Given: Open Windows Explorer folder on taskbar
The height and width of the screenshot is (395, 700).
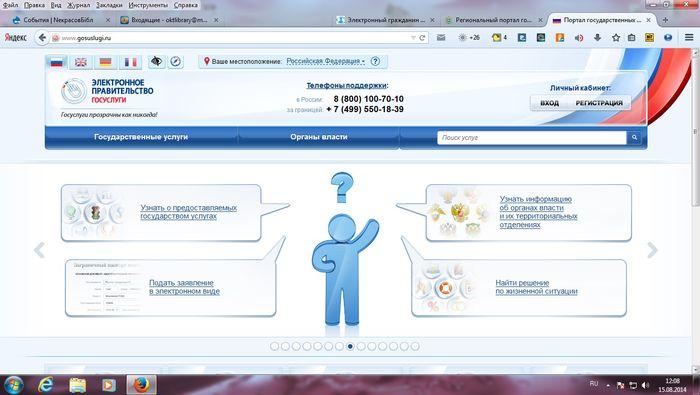Looking at the screenshot, I should click(x=77, y=385).
